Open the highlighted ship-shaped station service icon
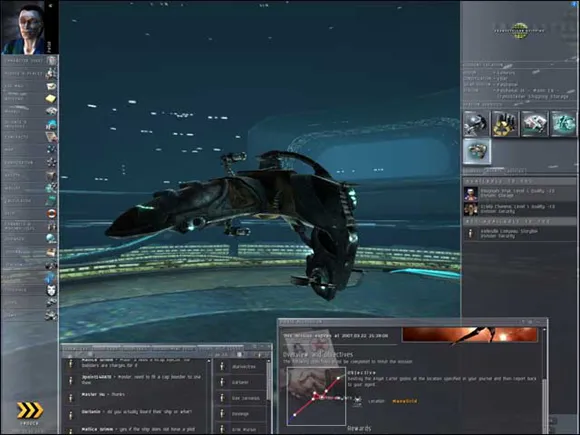The image size is (580, 435). coord(477,152)
